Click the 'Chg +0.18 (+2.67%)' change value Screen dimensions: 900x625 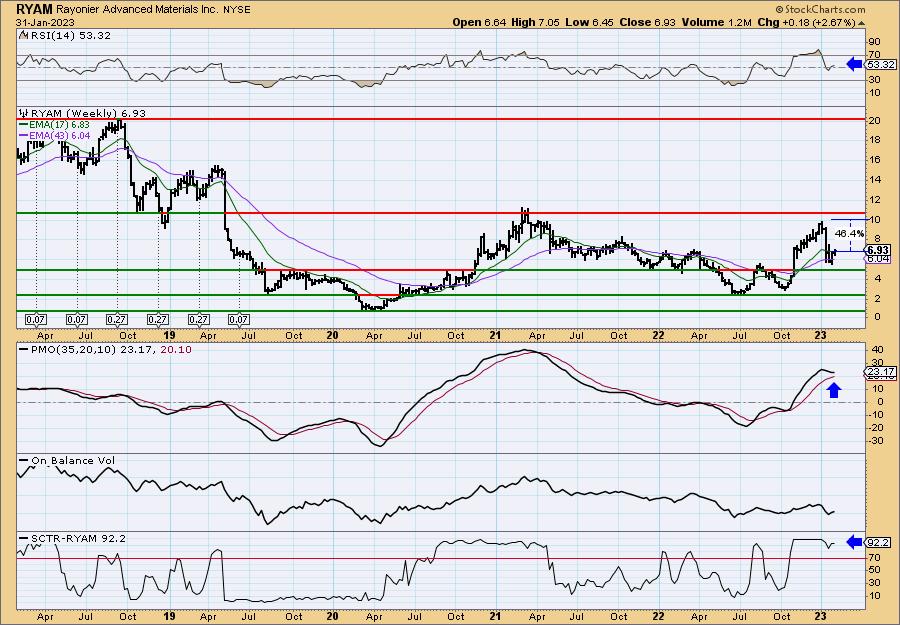click(x=806, y=22)
